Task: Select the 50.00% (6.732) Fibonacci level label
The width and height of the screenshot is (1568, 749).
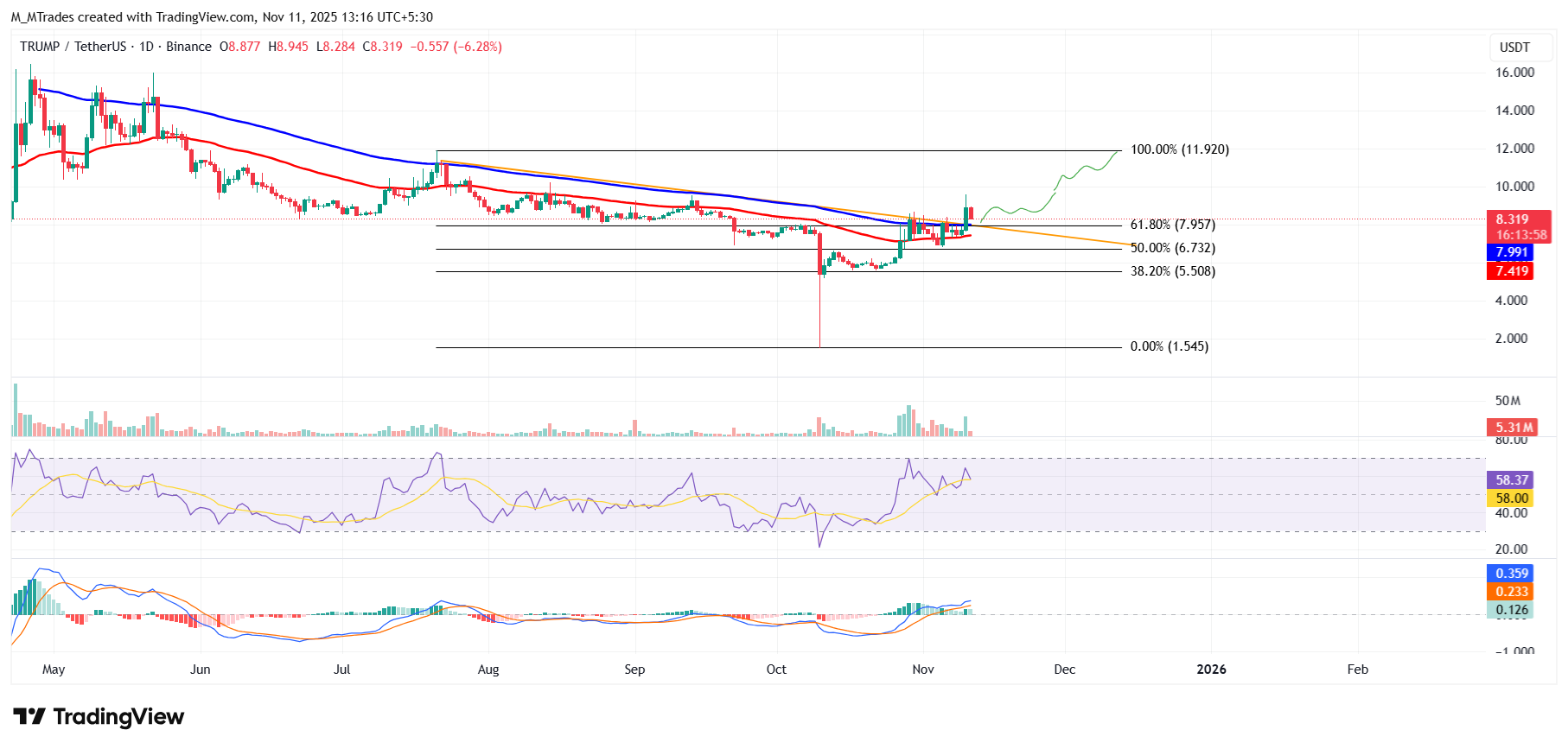Action: point(1172,248)
